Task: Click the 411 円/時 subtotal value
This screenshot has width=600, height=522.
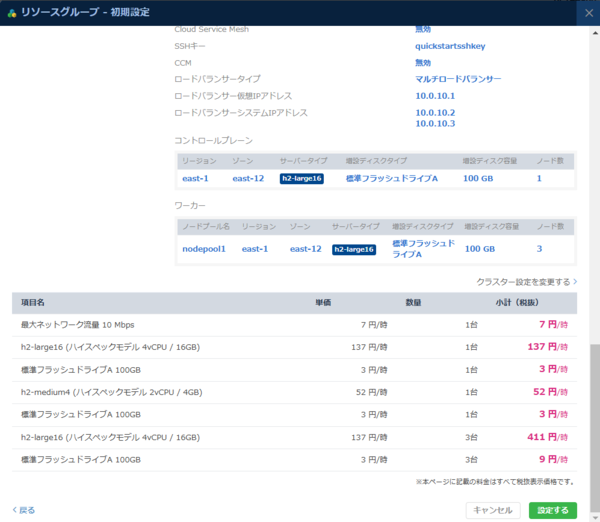Action: pos(548,437)
